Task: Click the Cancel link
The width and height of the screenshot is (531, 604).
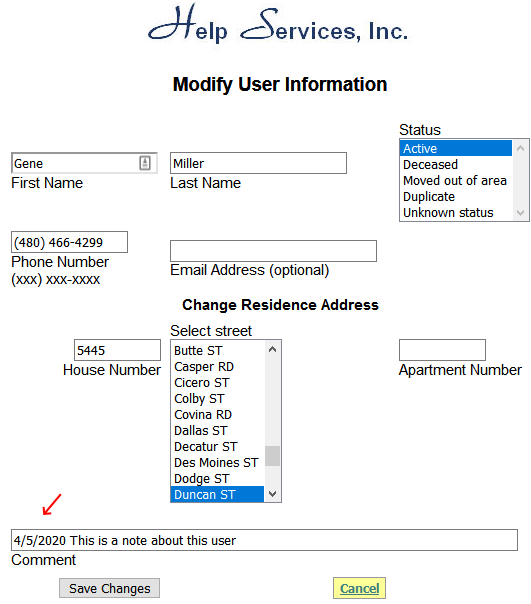Action: coord(360,588)
